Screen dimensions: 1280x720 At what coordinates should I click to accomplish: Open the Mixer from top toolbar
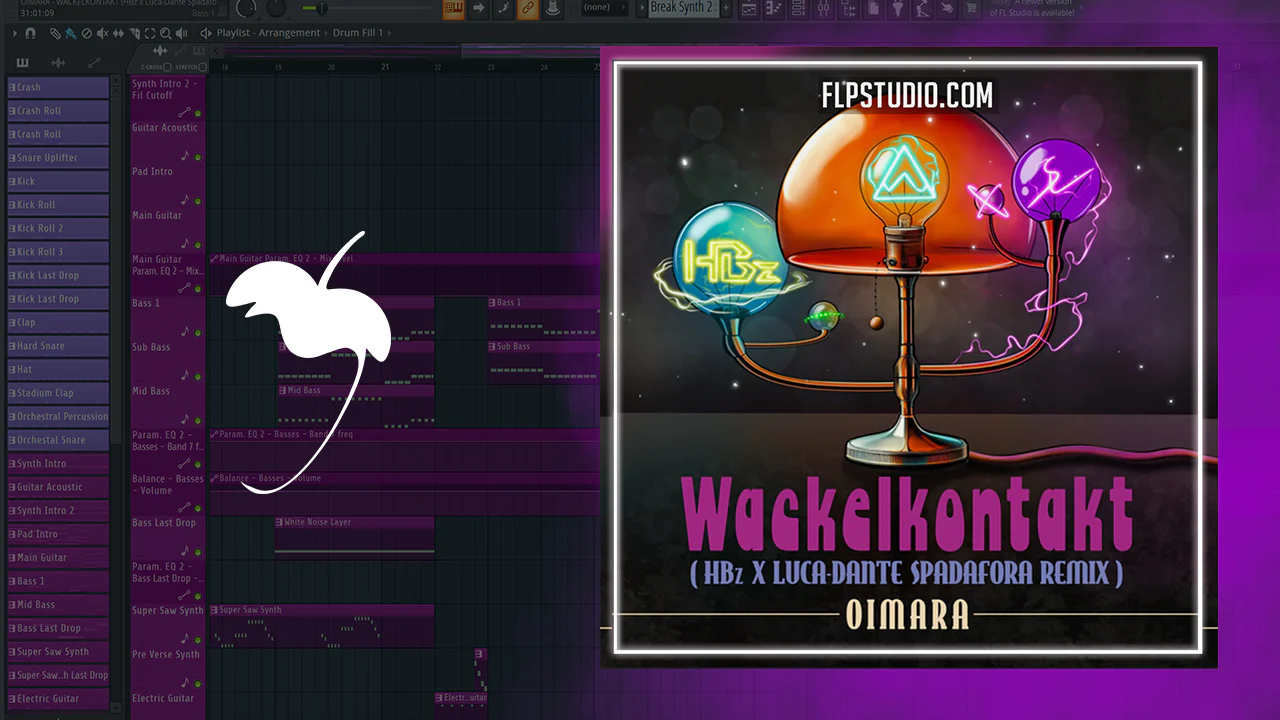pyautogui.click(x=824, y=9)
